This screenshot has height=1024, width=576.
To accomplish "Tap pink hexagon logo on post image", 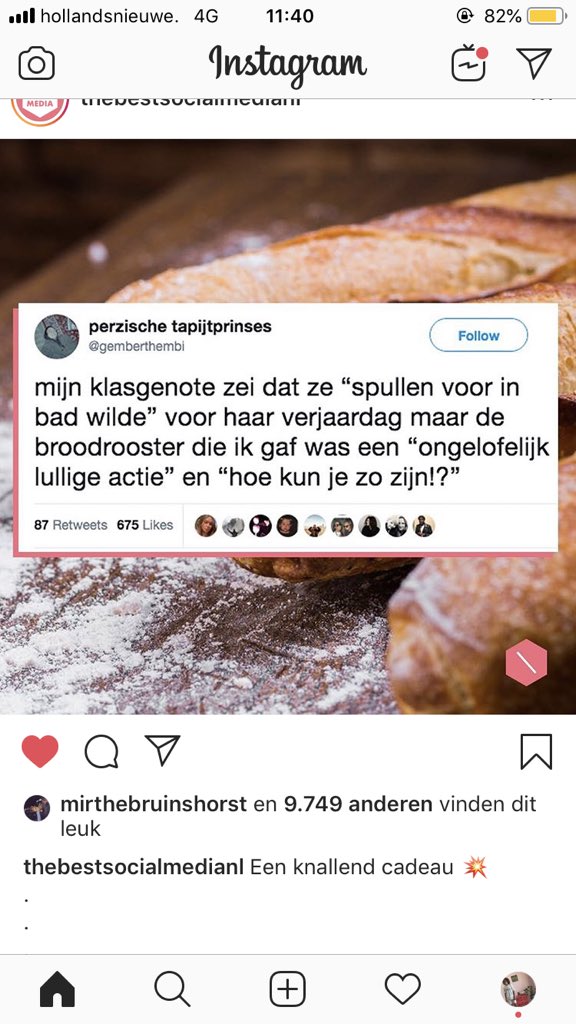I will [x=526, y=662].
